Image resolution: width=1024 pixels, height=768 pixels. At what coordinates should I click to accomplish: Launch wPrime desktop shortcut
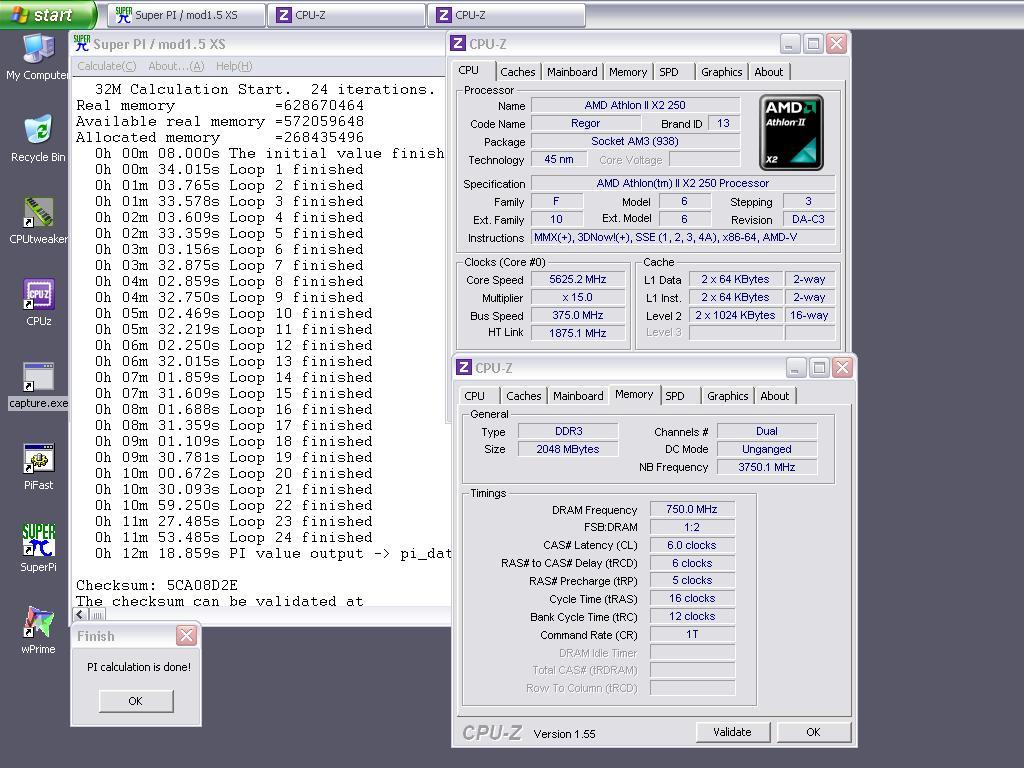tap(38, 631)
